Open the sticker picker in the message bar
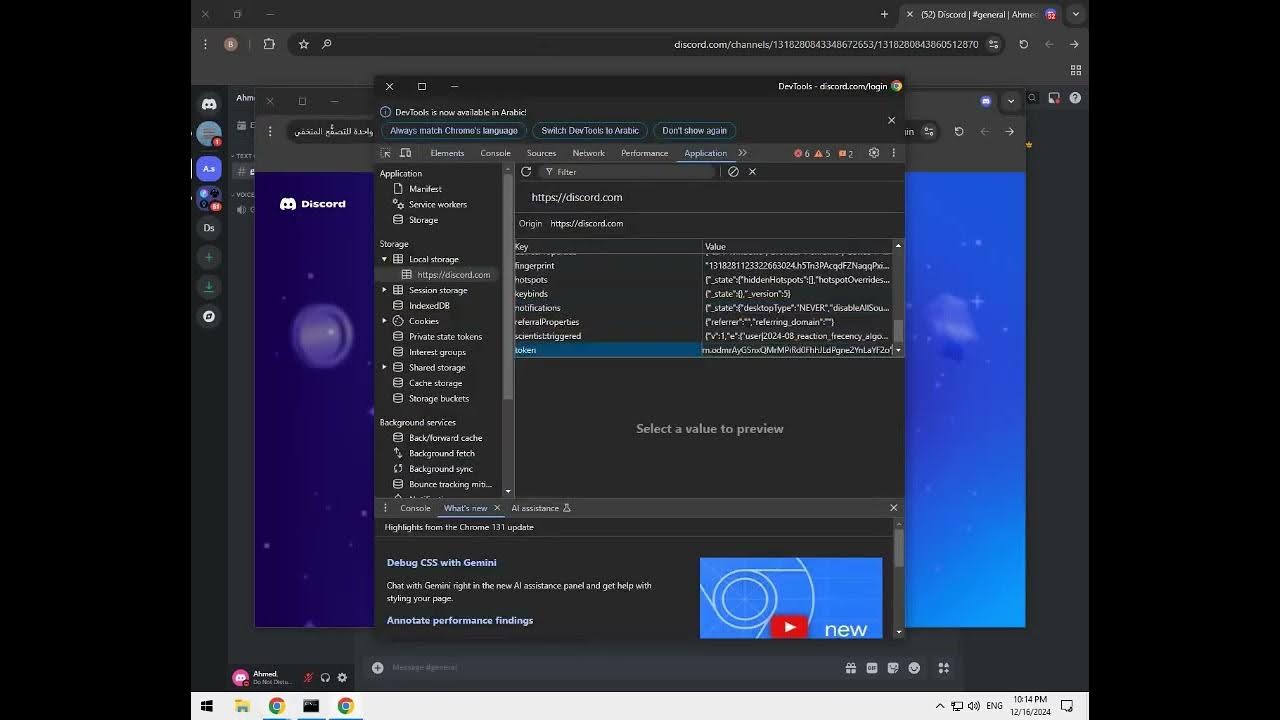This screenshot has width=1280, height=720. [893, 668]
